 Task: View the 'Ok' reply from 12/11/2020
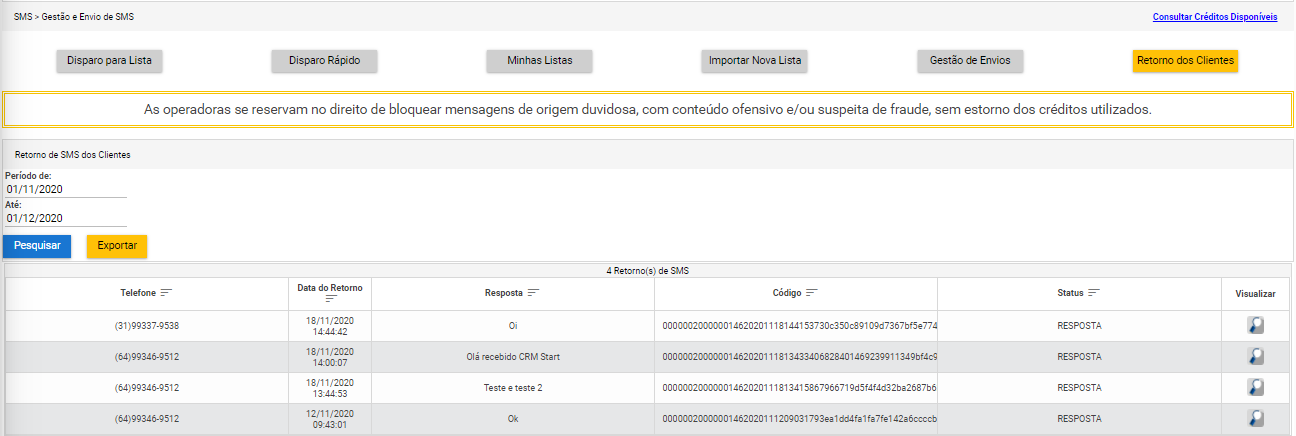point(1255,418)
